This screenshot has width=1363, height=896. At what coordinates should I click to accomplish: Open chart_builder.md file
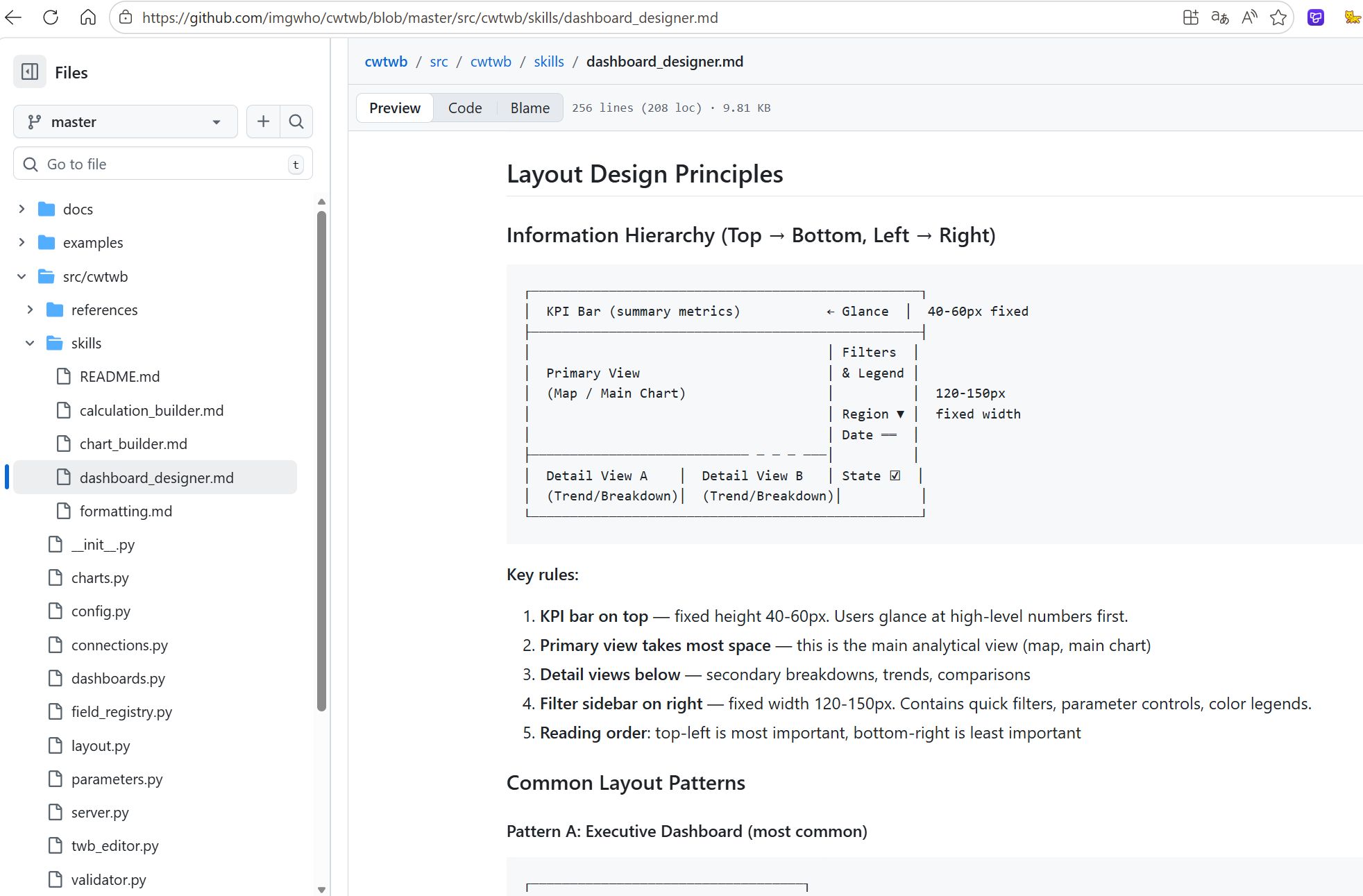(x=133, y=443)
